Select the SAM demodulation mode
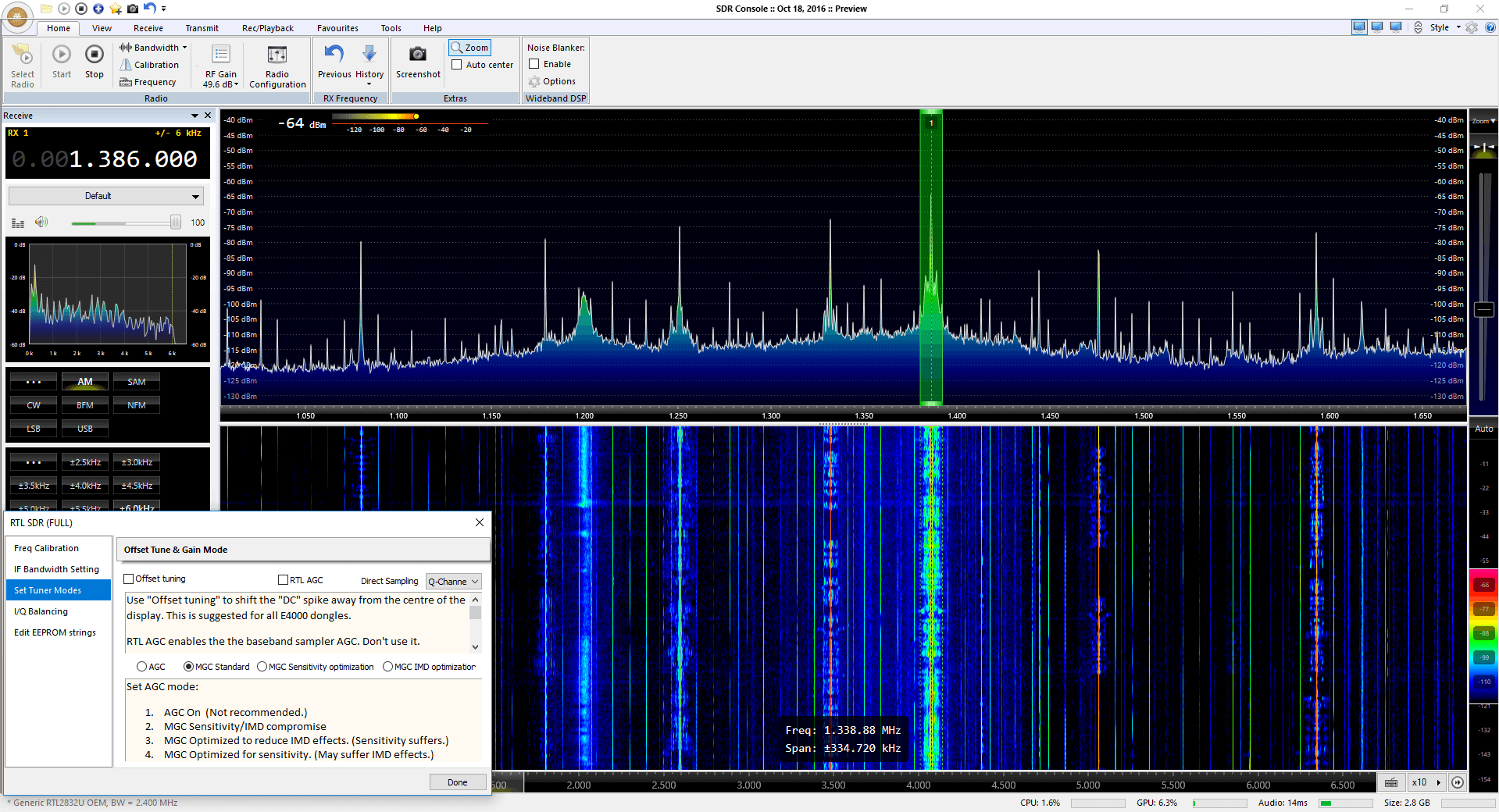The height and width of the screenshot is (812, 1499). [x=137, y=382]
